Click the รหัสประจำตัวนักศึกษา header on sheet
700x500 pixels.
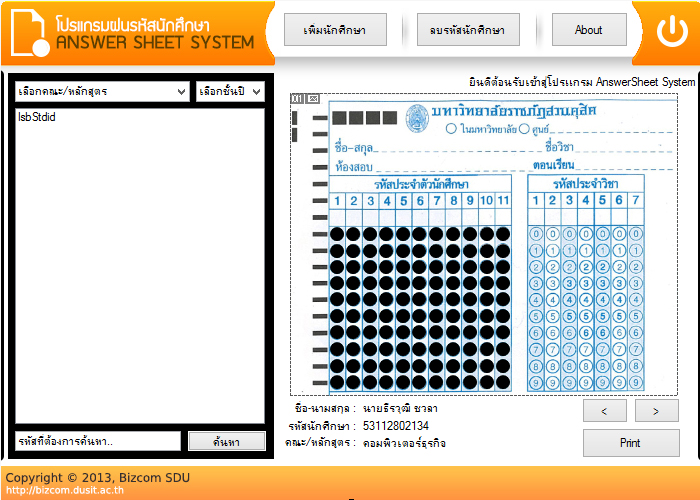[x=421, y=184]
